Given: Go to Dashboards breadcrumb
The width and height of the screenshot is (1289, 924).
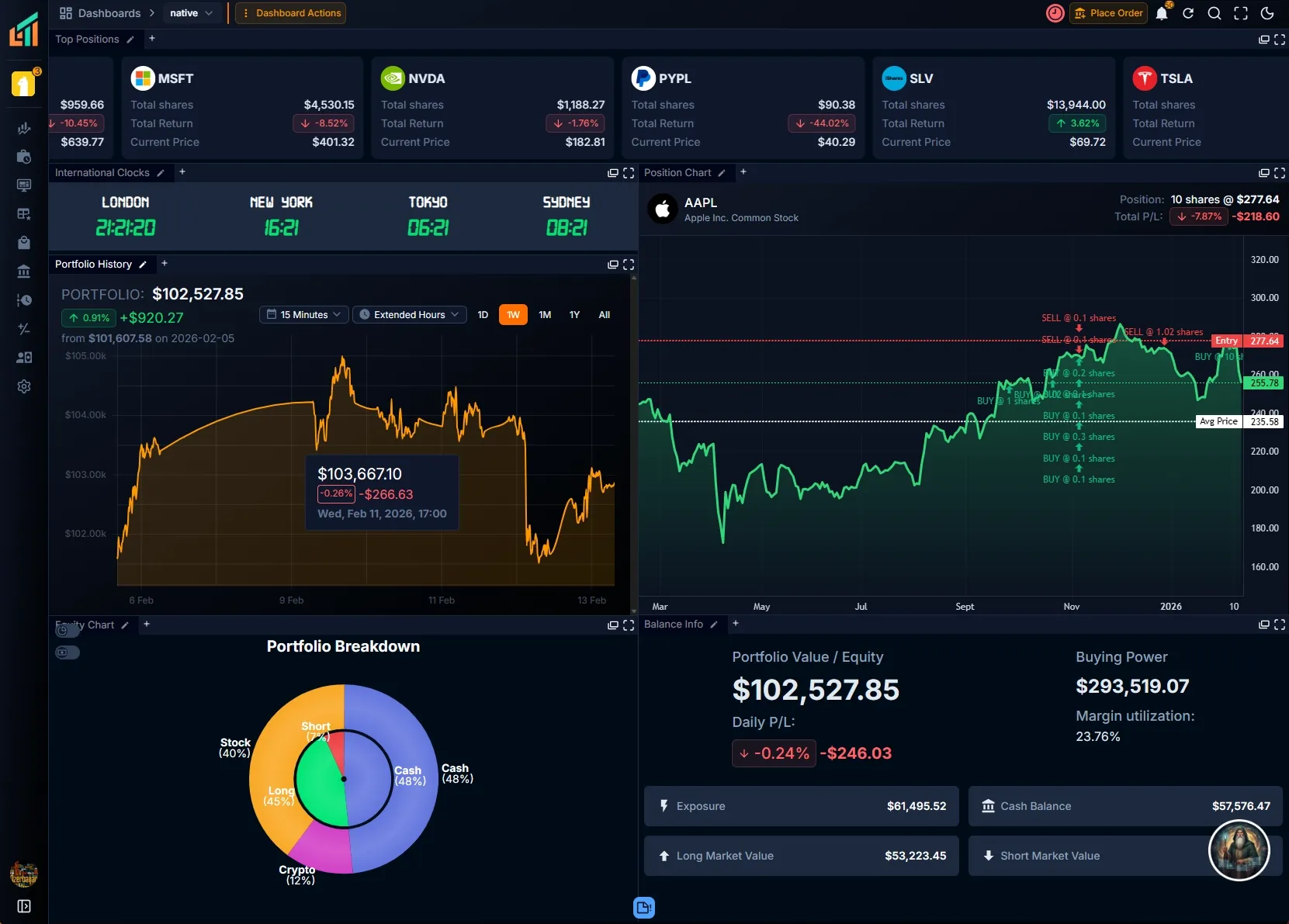Looking at the screenshot, I should 101,13.
